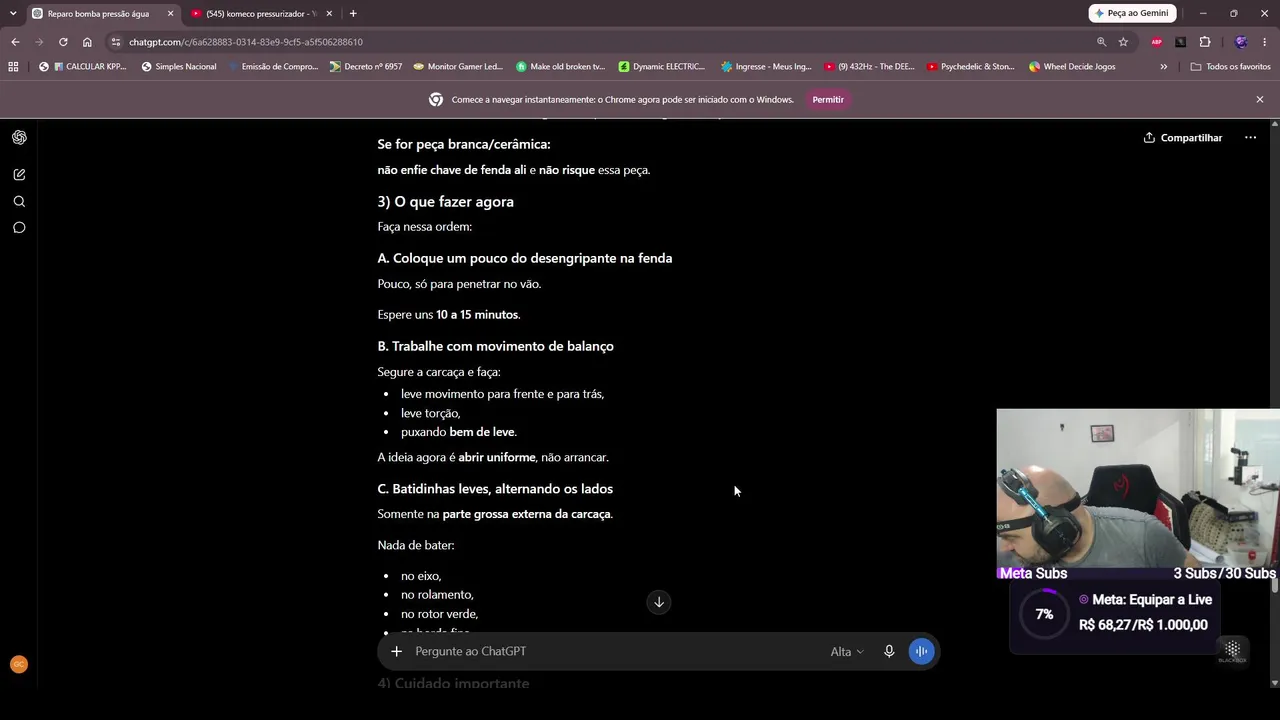Click the Meta: Equipar a Live label
1280x720 pixels.
1152,600
